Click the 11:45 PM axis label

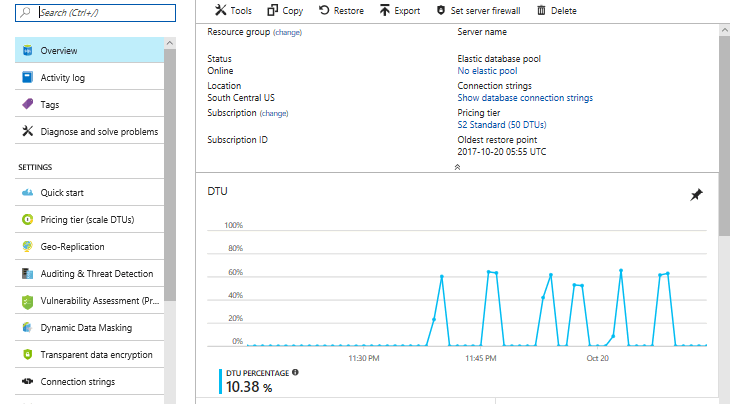coord(480,358)
